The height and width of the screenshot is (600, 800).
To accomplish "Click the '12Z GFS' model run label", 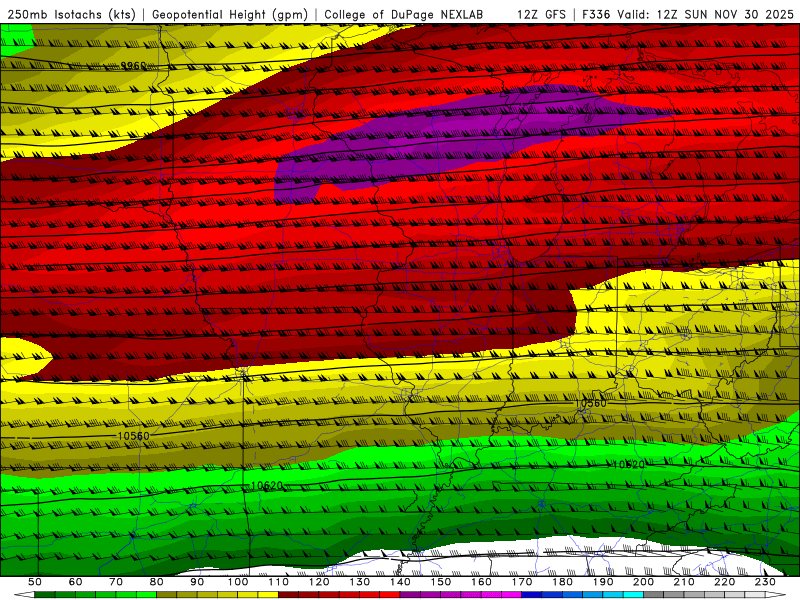I will point(541,15).
